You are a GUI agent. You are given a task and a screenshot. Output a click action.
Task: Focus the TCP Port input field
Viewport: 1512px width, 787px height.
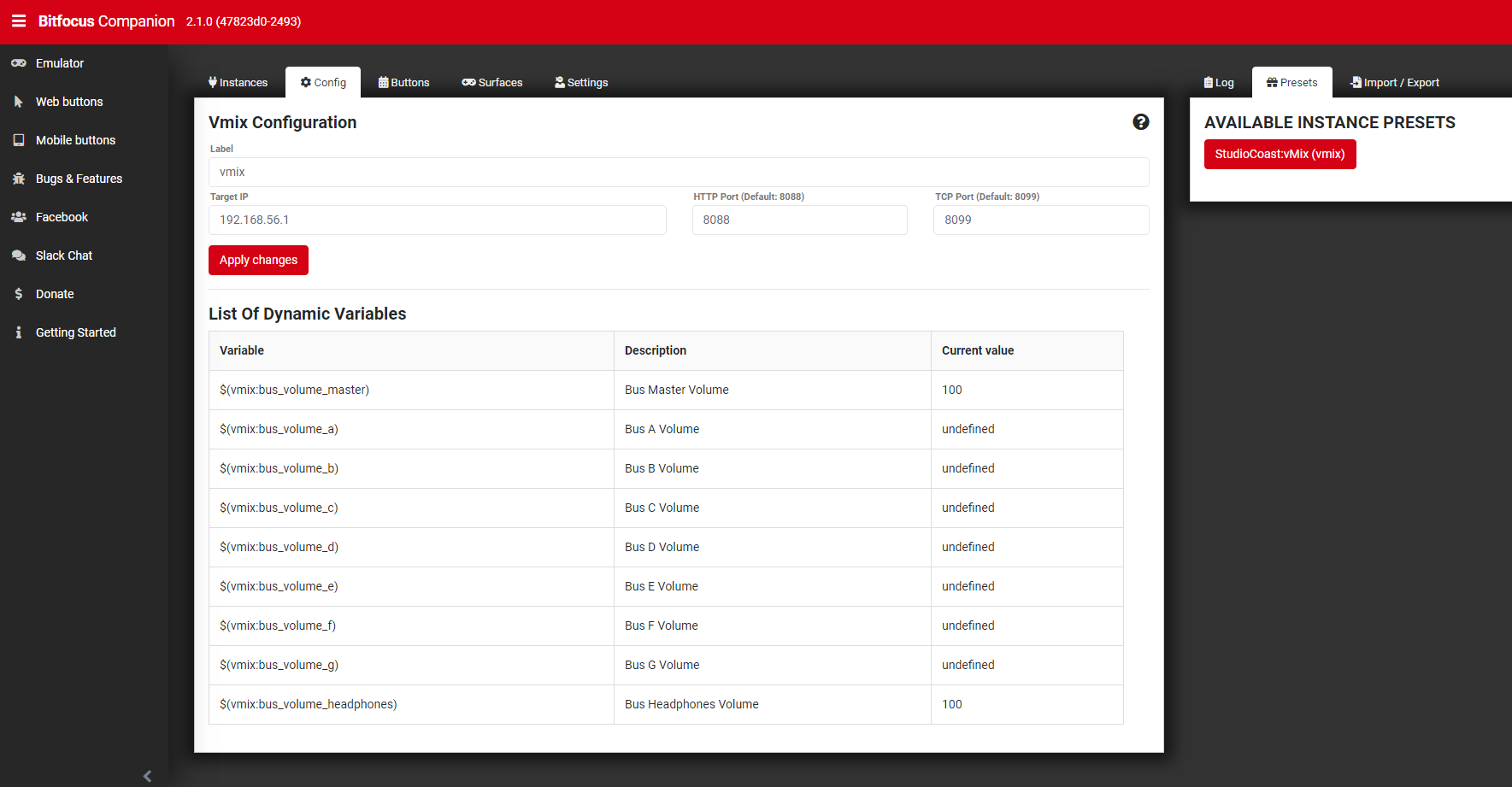(1041, 220)
